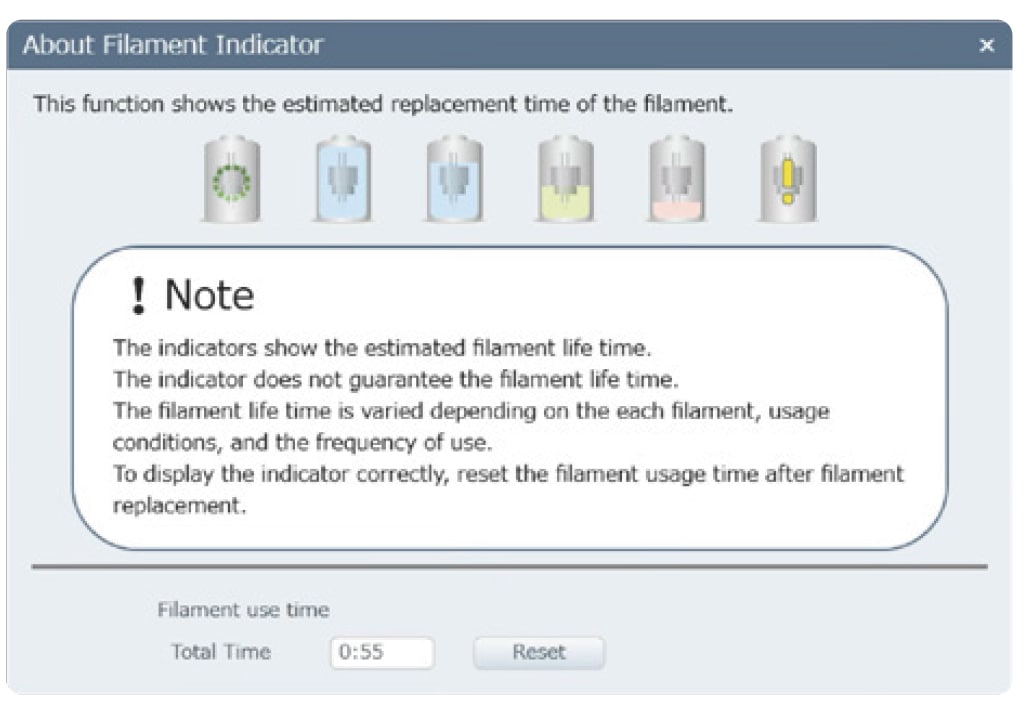
Task: Click the sentence about resetting after filament replacement
Action: point(508,489)
